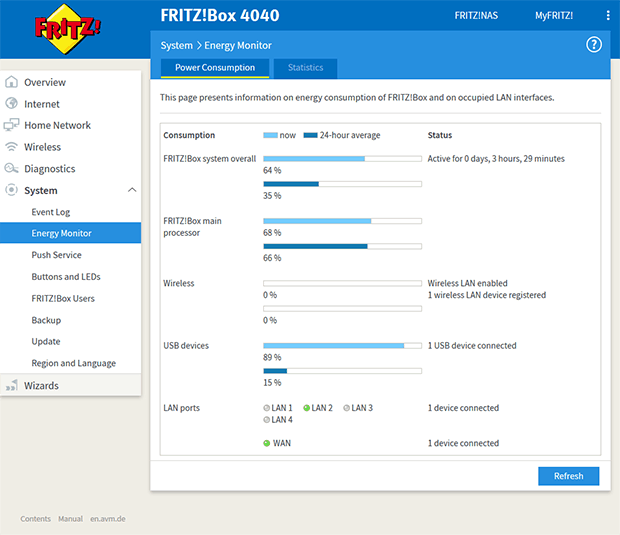Click the system overall 35% average bar
This screenshot has height=535, width=620.
pyautogui.click(x=342, y=184)
